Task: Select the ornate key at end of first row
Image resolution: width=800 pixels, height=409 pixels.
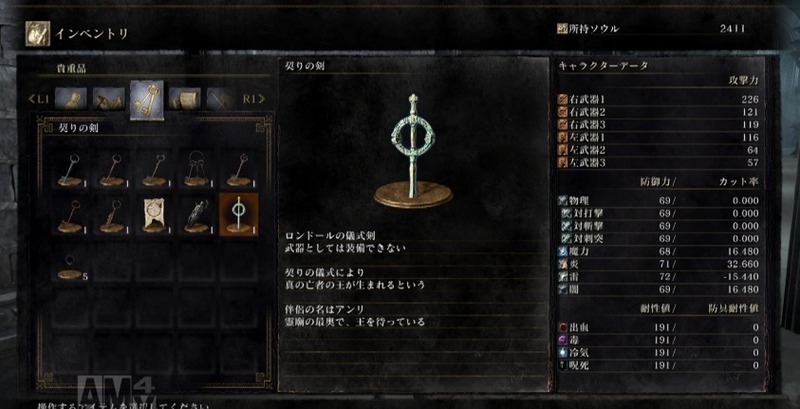Action: (239, 168)
